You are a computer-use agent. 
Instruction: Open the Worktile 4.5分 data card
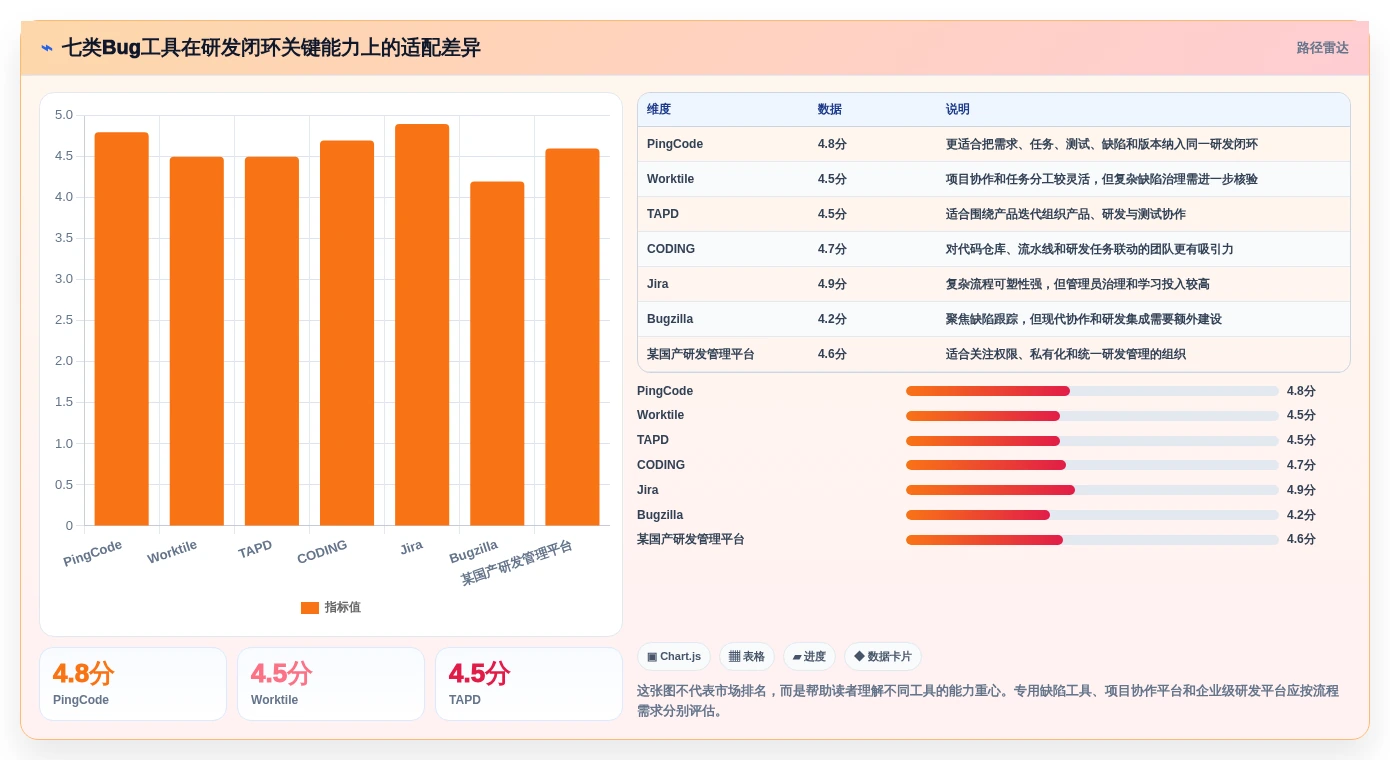coord(331,684)
